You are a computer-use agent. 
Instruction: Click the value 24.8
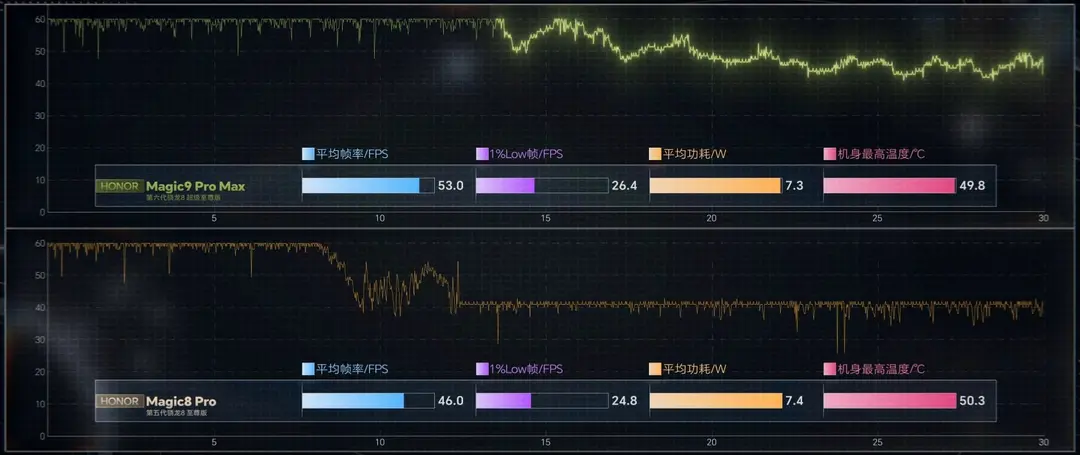[x=624, y=401]
